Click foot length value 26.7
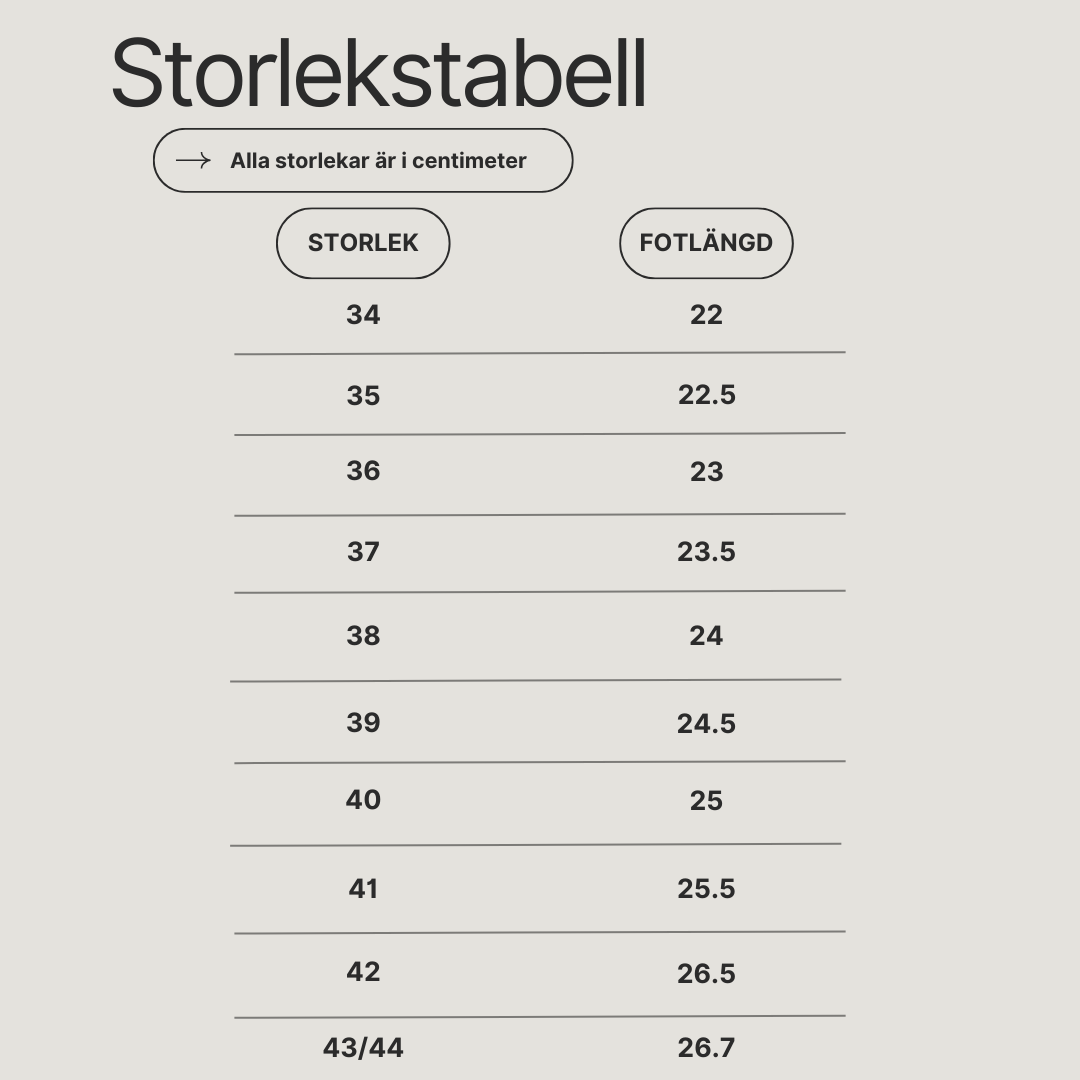Screen dimensions: 1080x1080 click(x=706, y=1048)
